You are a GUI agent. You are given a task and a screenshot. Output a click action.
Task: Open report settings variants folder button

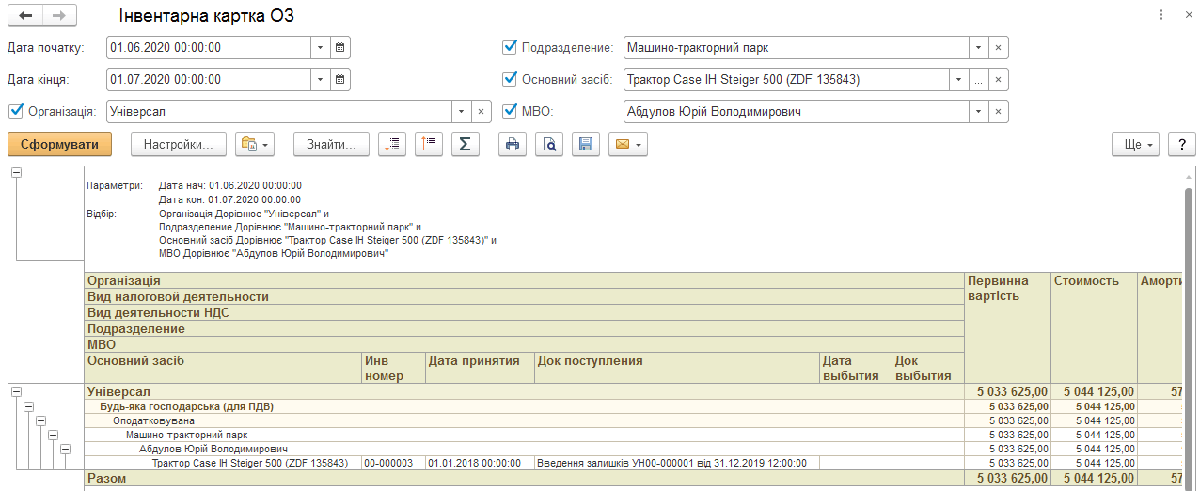255,145
